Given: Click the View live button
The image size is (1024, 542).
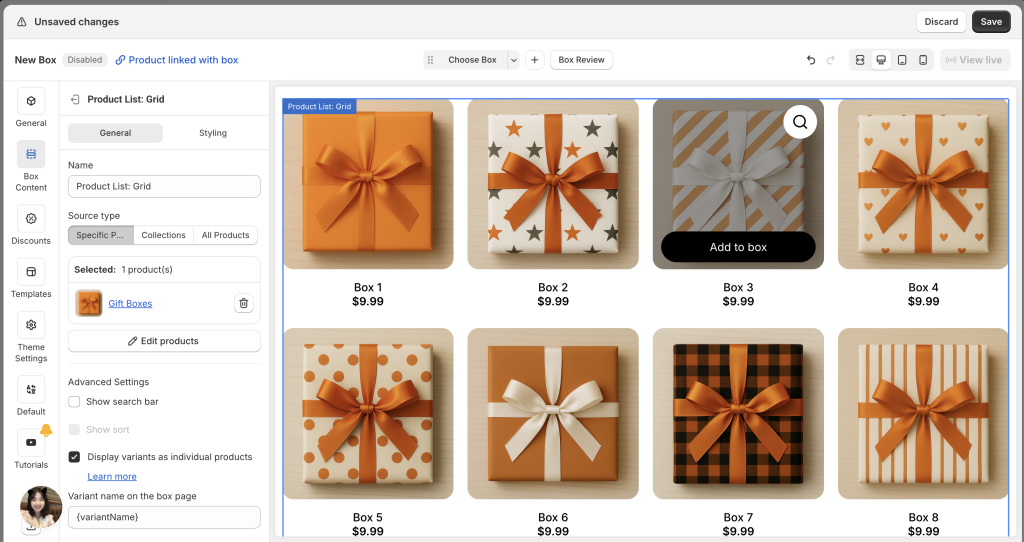Looking at the screenshot, I should 975,60.
